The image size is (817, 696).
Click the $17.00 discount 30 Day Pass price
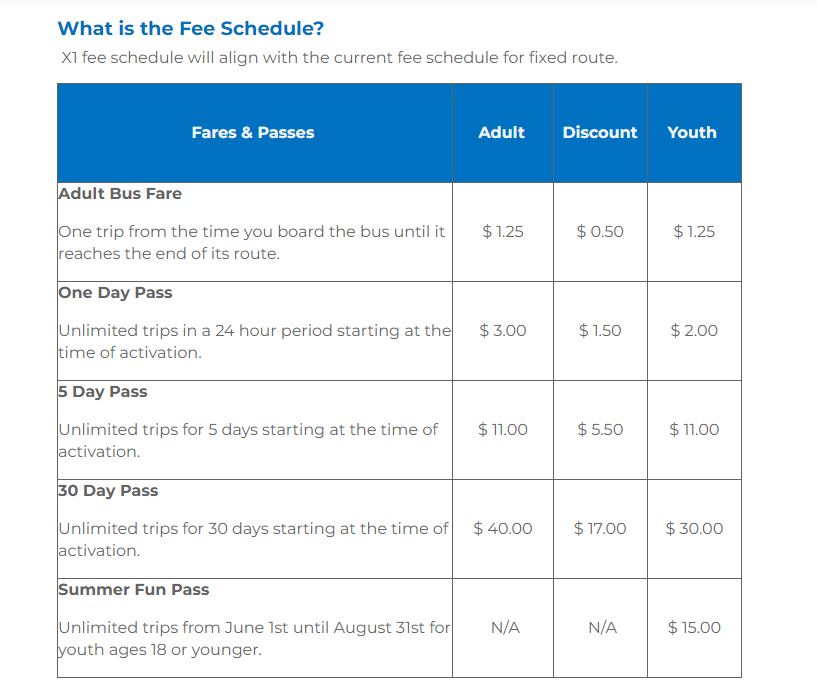600,528
